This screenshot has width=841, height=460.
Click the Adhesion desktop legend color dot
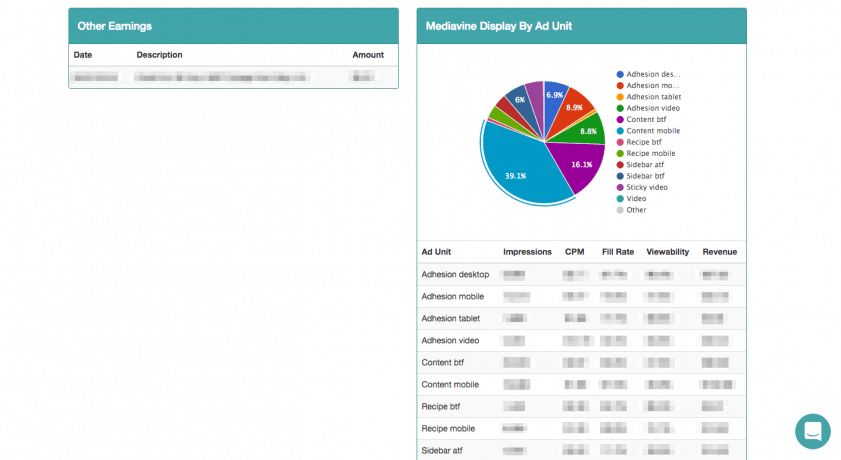click(x=620, y=75)
